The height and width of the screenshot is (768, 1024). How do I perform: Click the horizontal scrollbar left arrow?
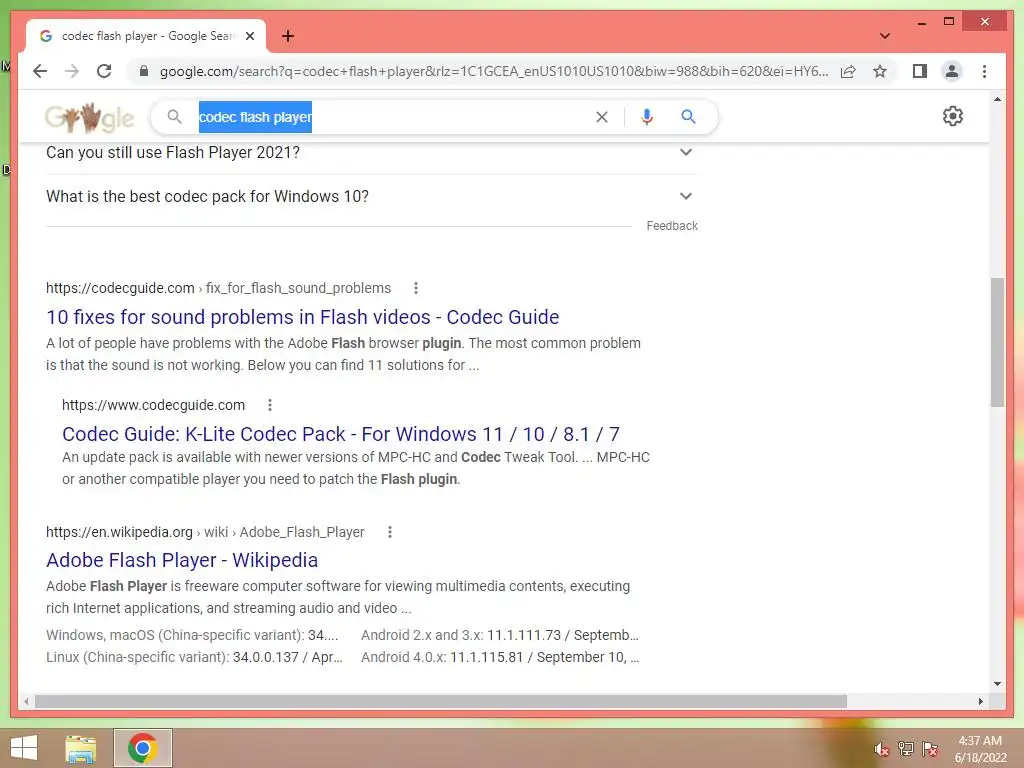[x=26, y=701]
